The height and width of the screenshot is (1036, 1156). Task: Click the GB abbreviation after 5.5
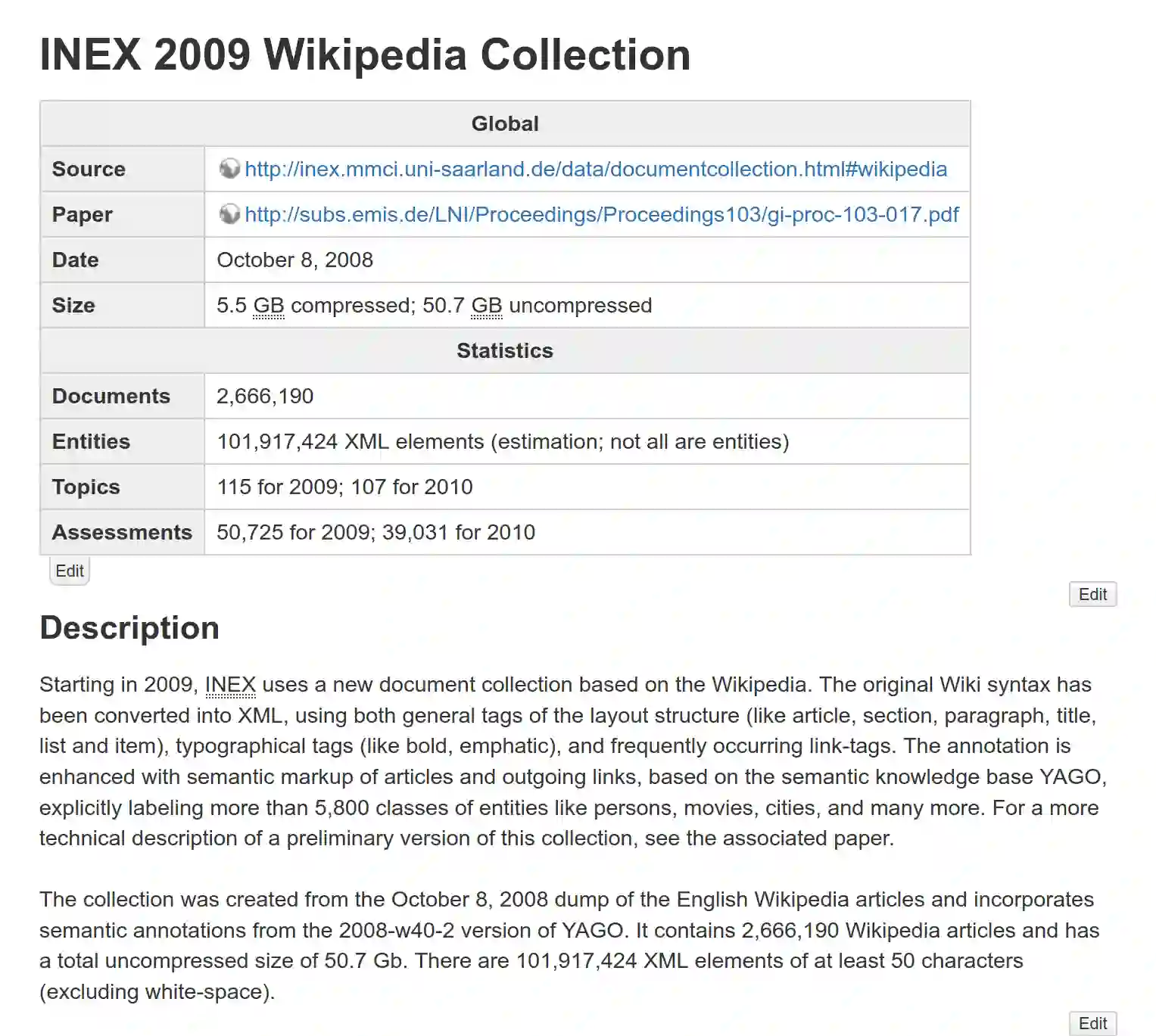pos(268,306)
